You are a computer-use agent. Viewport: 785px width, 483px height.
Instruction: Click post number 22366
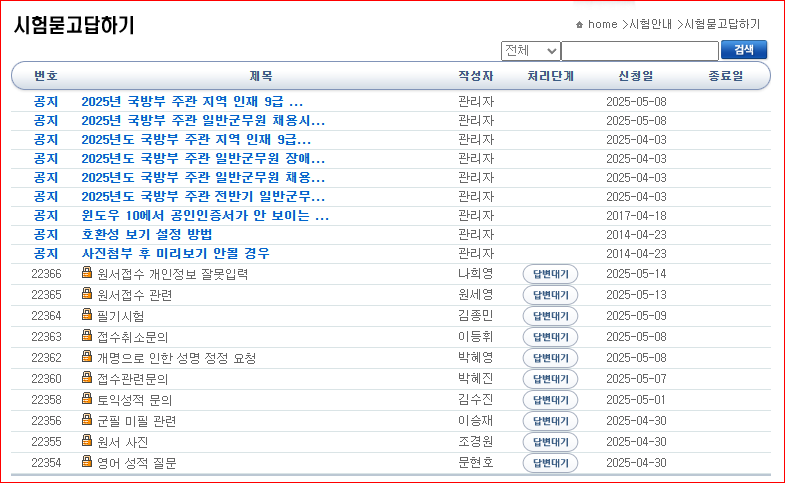point(46,274)
